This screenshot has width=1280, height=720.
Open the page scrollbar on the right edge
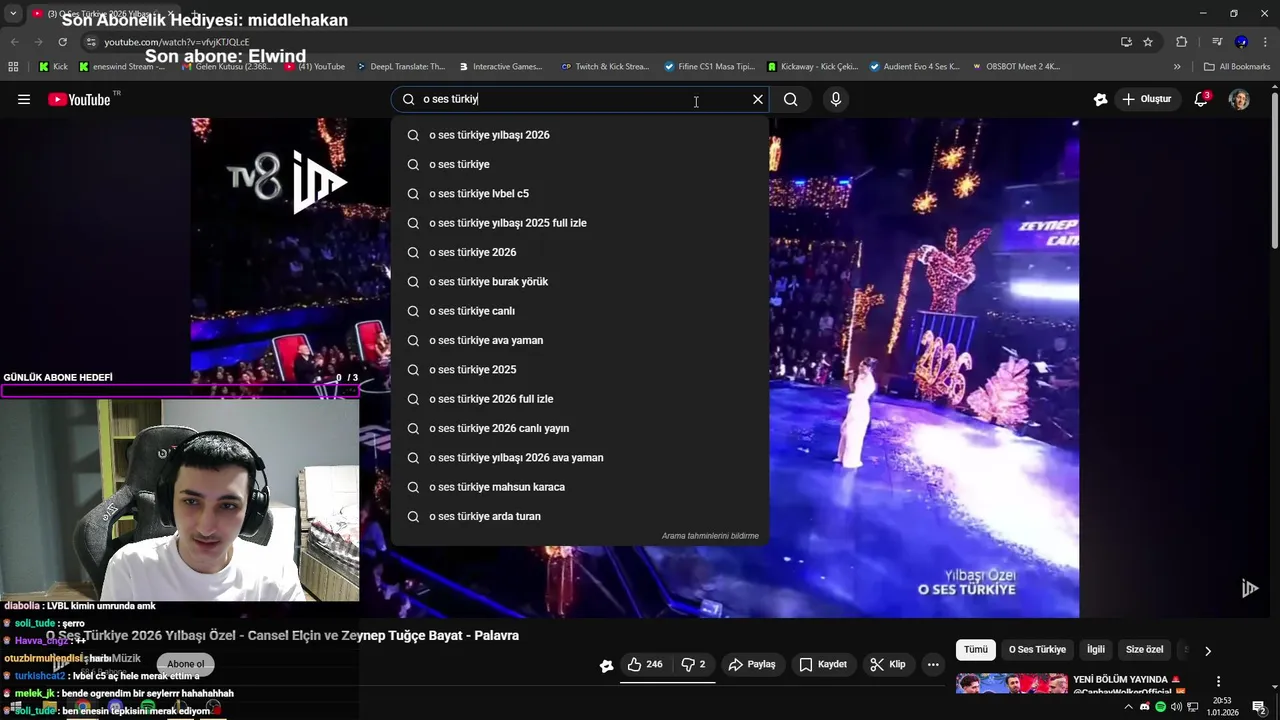[1275, 170]
